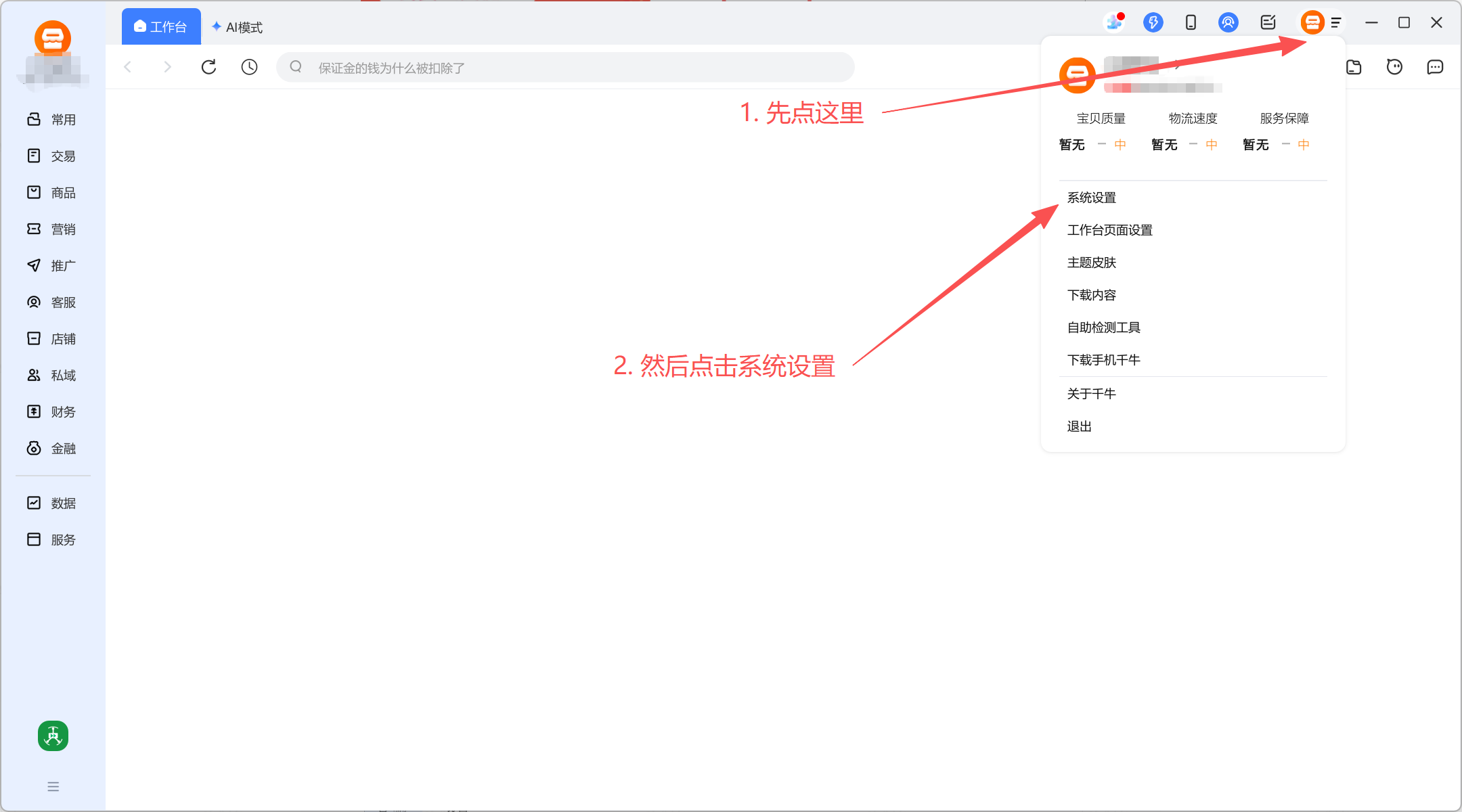Open the blue customer service headset icon
The height and width of the screenshot is (812, 1462).
pyautogui.click(x=1228, y=22)
